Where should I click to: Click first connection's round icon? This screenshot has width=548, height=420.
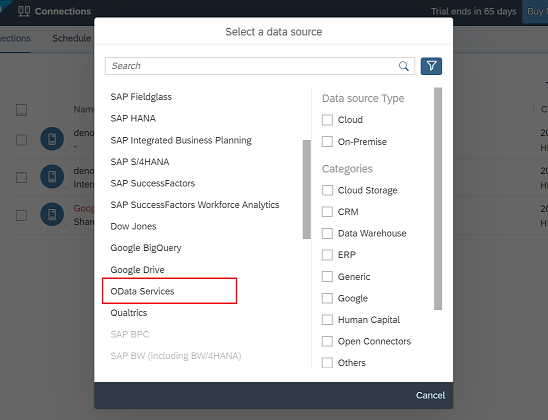point(52,139)
